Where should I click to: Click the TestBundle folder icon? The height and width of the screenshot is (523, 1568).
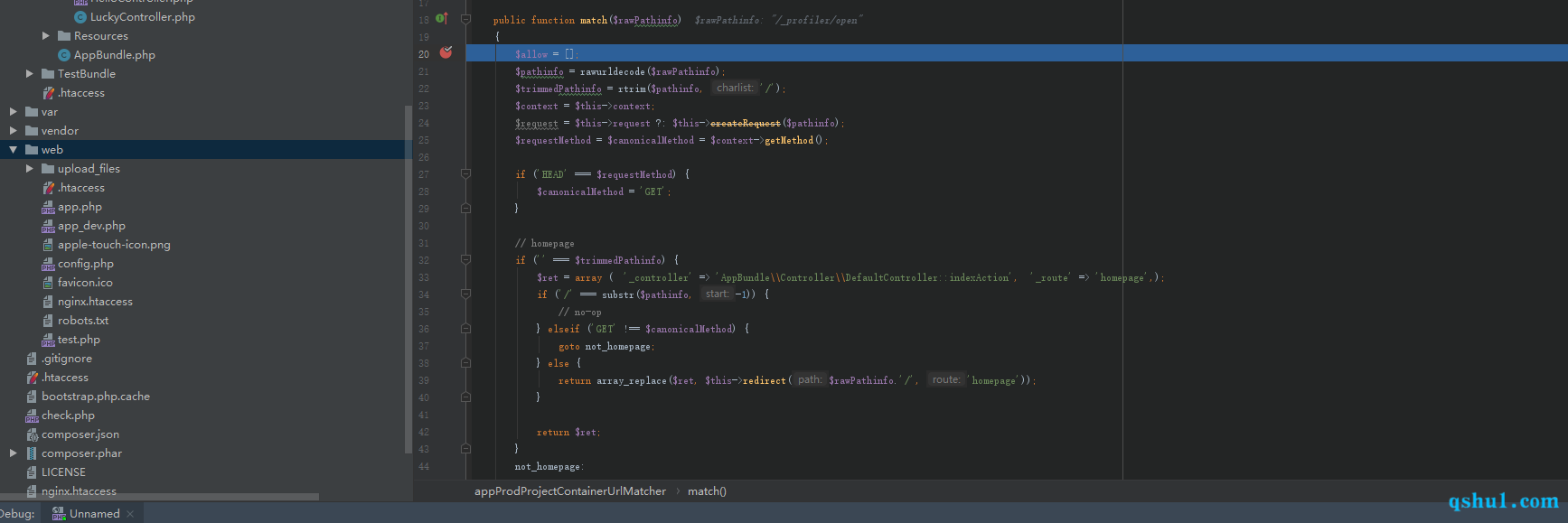click(x=48, y=74)
